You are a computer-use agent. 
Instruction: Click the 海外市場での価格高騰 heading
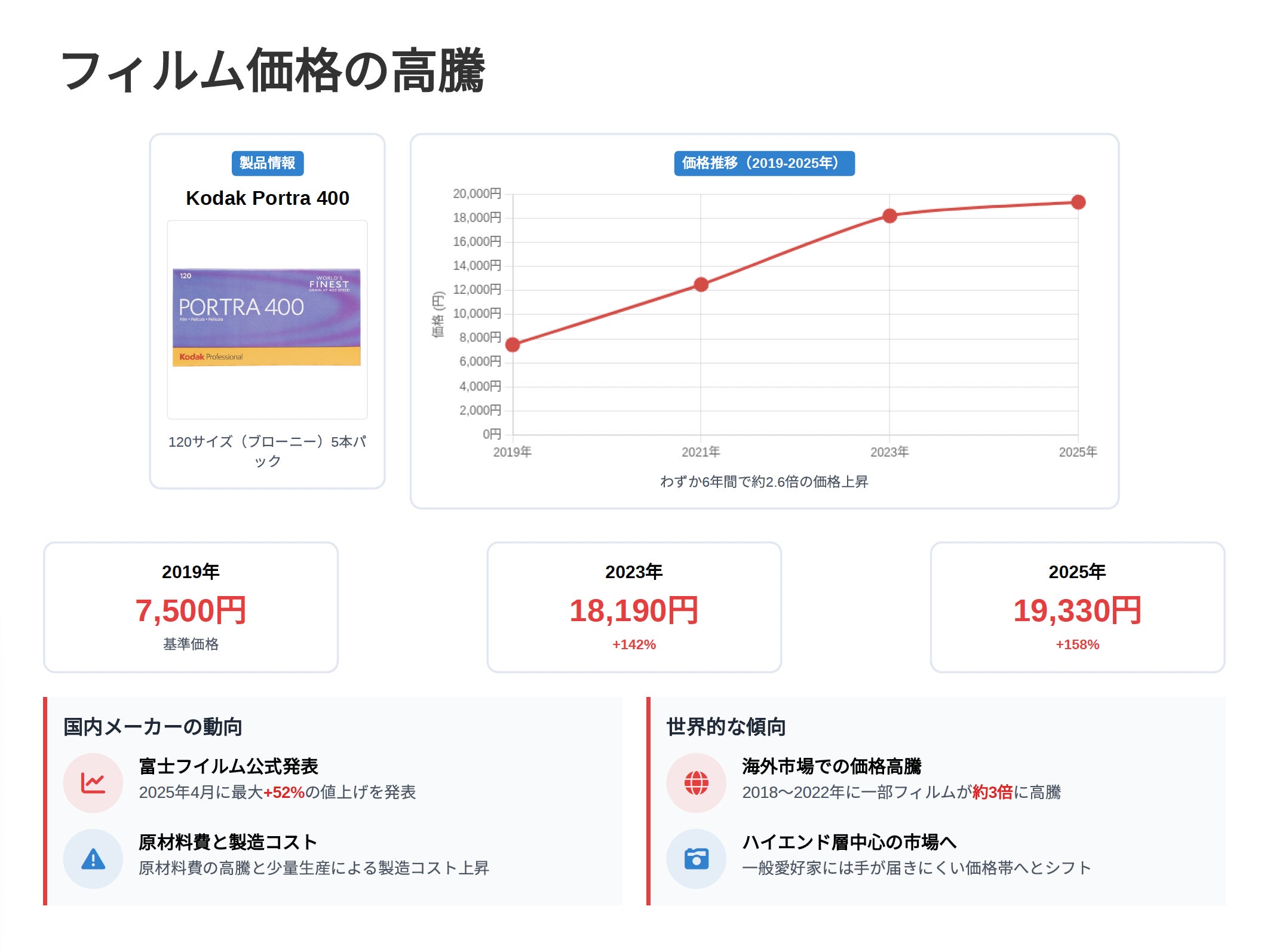pyautogui.click(x=832, y=766)
